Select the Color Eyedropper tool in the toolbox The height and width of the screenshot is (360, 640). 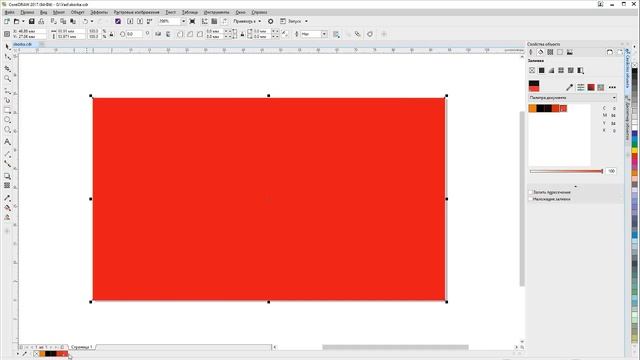coord(7,198)
